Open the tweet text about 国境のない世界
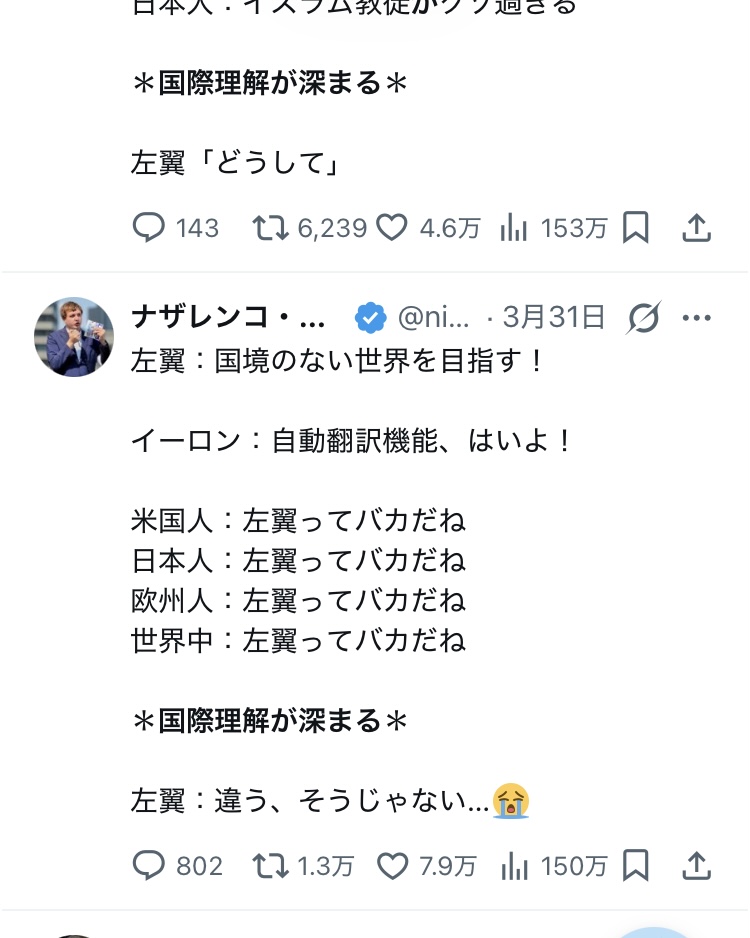Viewport: 750px width, 938px height. 338,361
